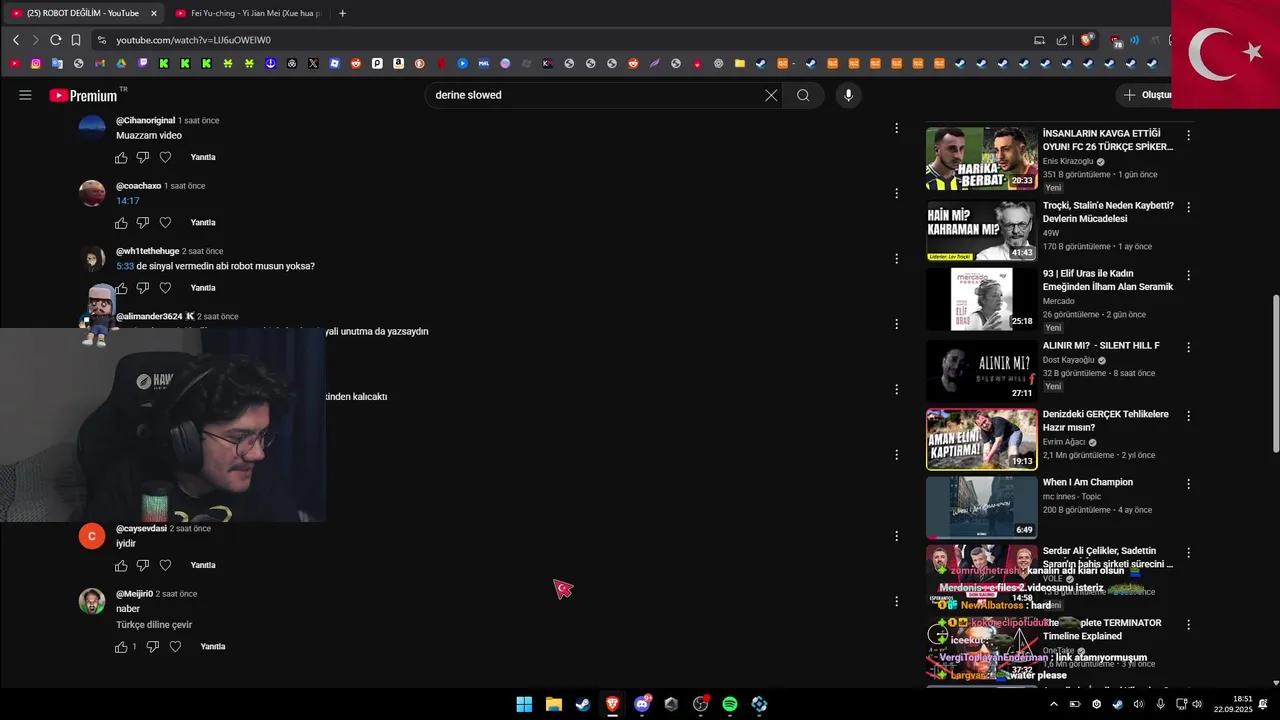This screenshot has height=720, width=1280.
Task: Reply to @Cihanoriginal with Yanıtla
Action: coord(203,157)
